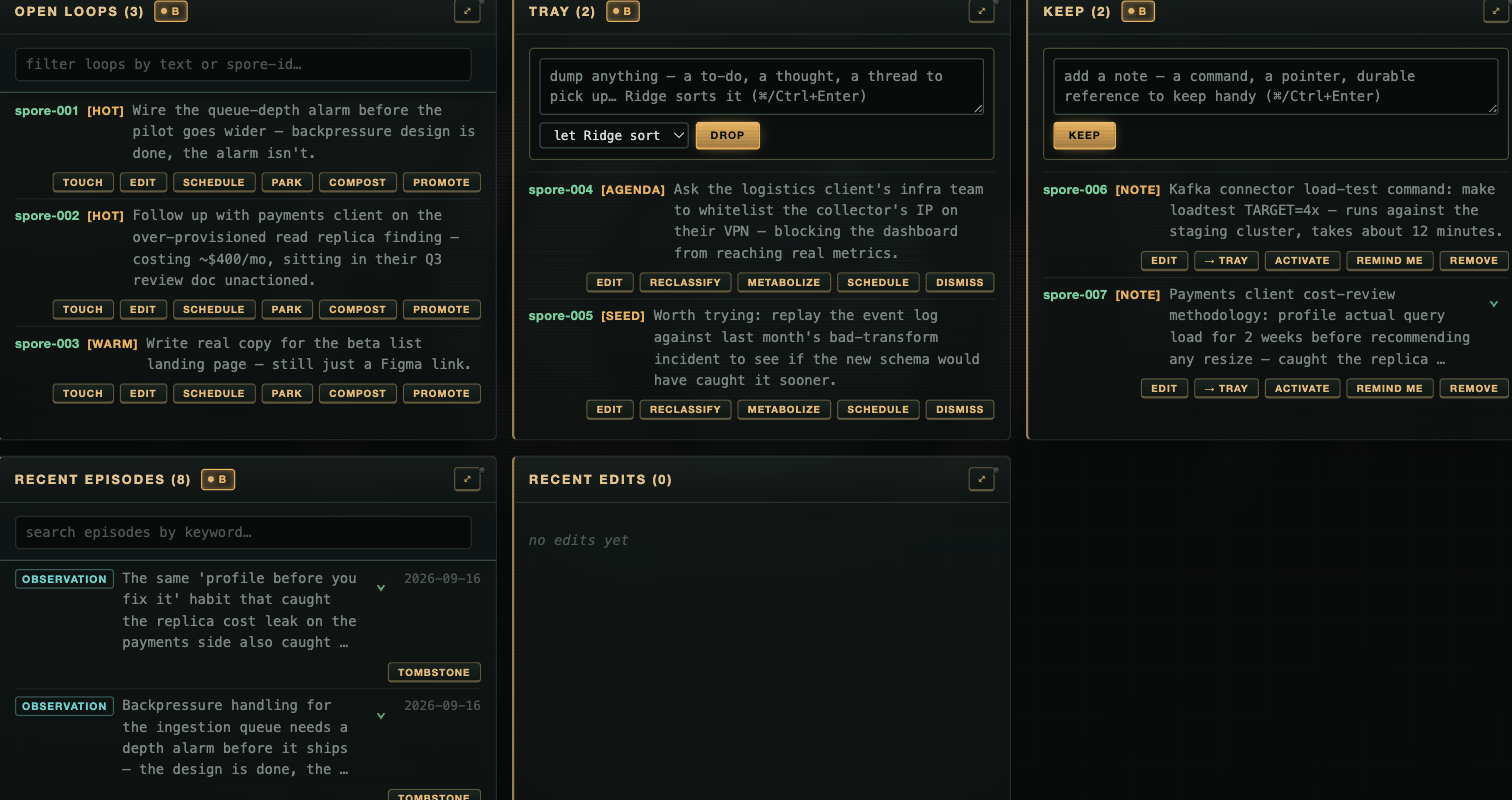Compost spore-001
Image resolution: width=1512 pixels, height=800 pixels.
[x=357, y=182]
